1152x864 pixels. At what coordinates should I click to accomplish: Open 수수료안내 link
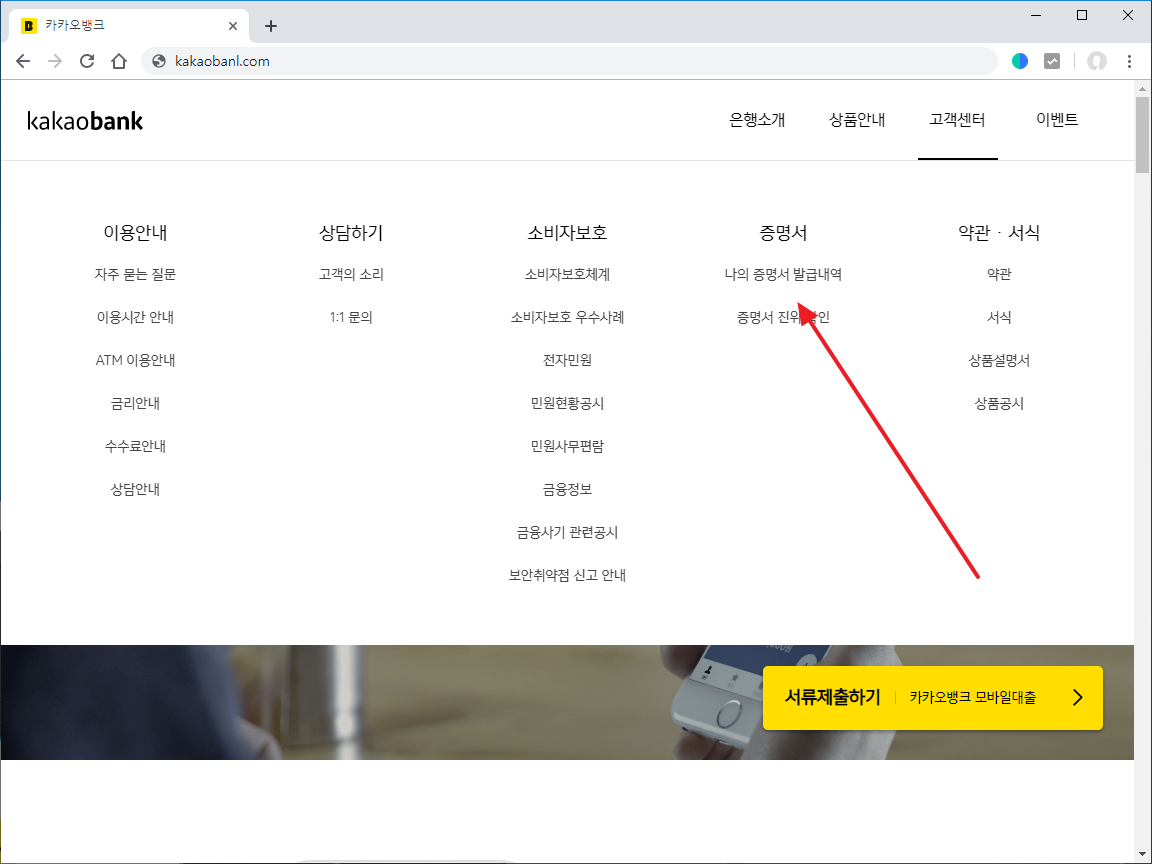tap(135, 447)
